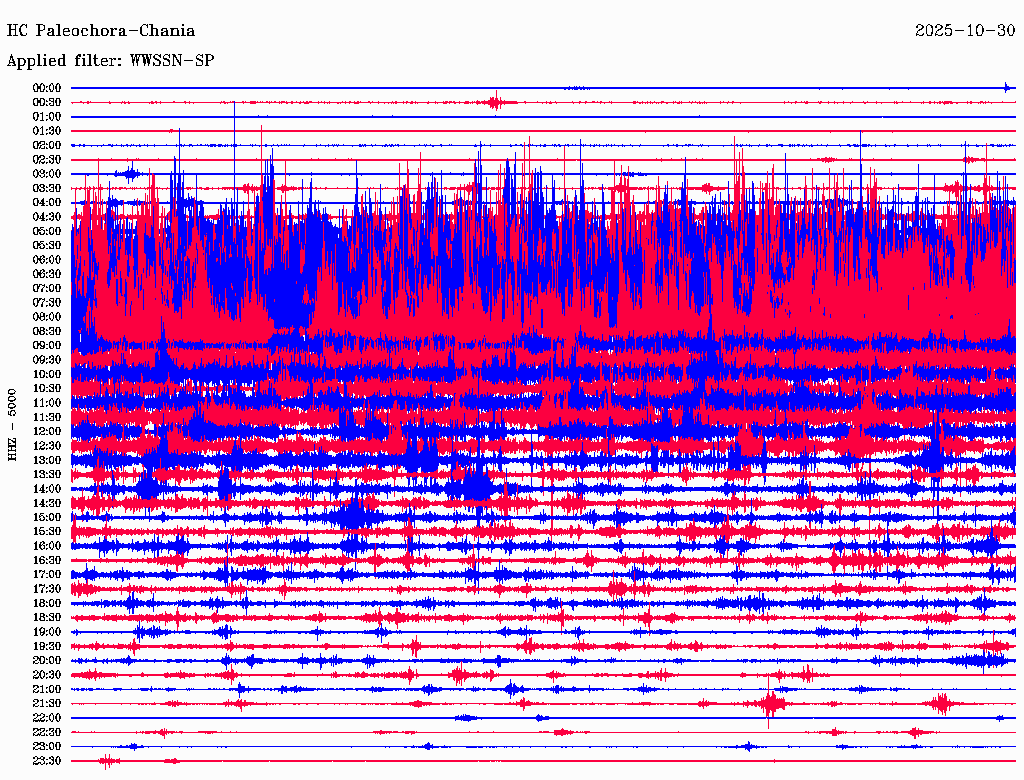
Task: Select the 12:30 time label
Action: pyautogui.click(x=47, y=446)
